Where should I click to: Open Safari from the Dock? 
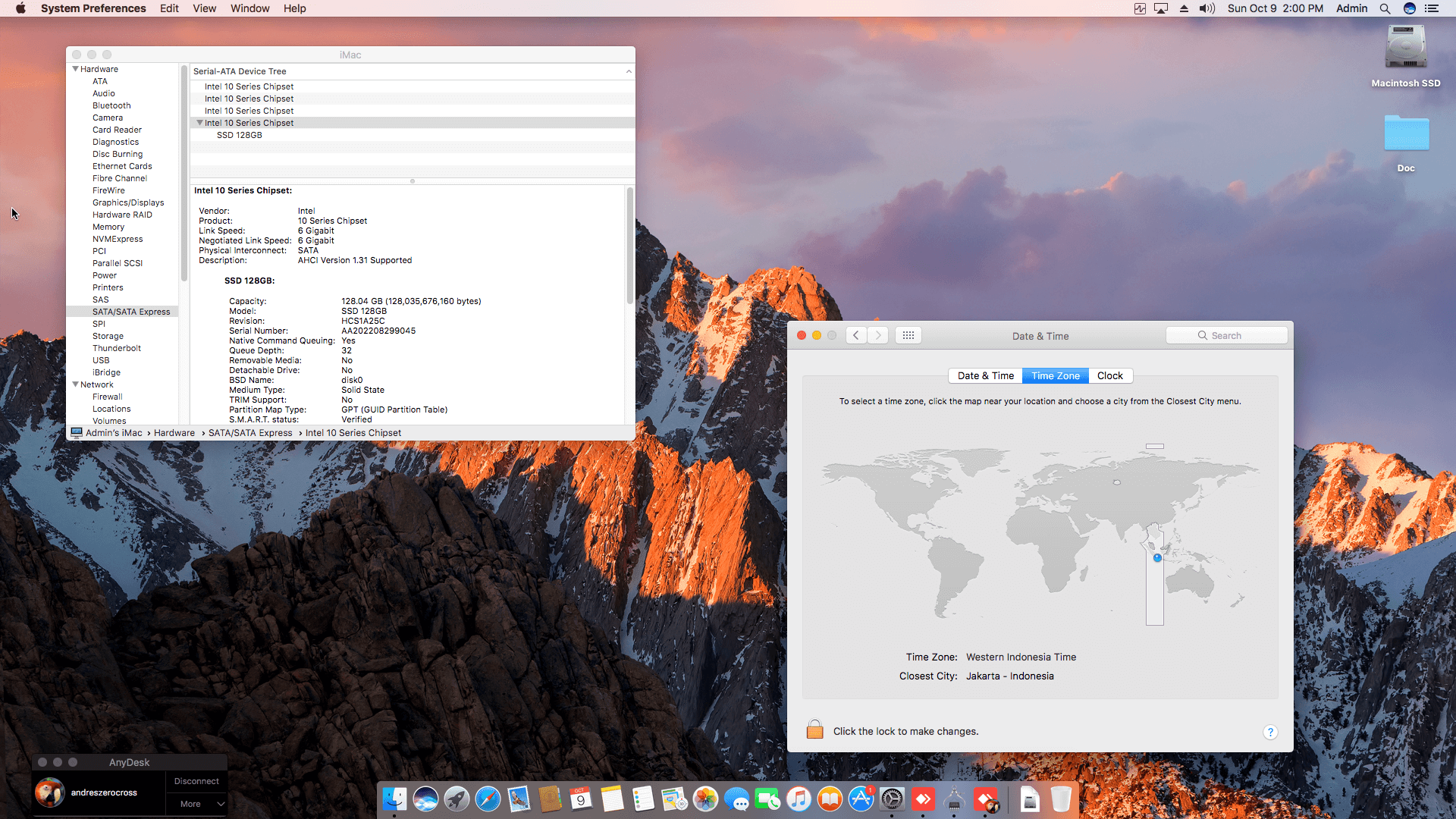click(x=488, y=799)
